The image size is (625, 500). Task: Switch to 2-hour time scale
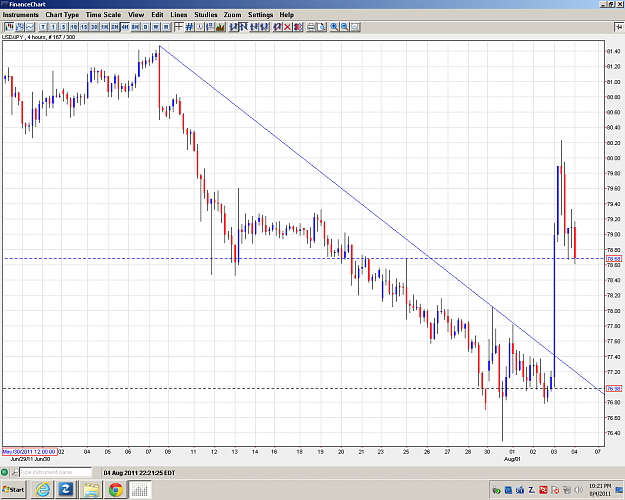(x=115, y=27)
